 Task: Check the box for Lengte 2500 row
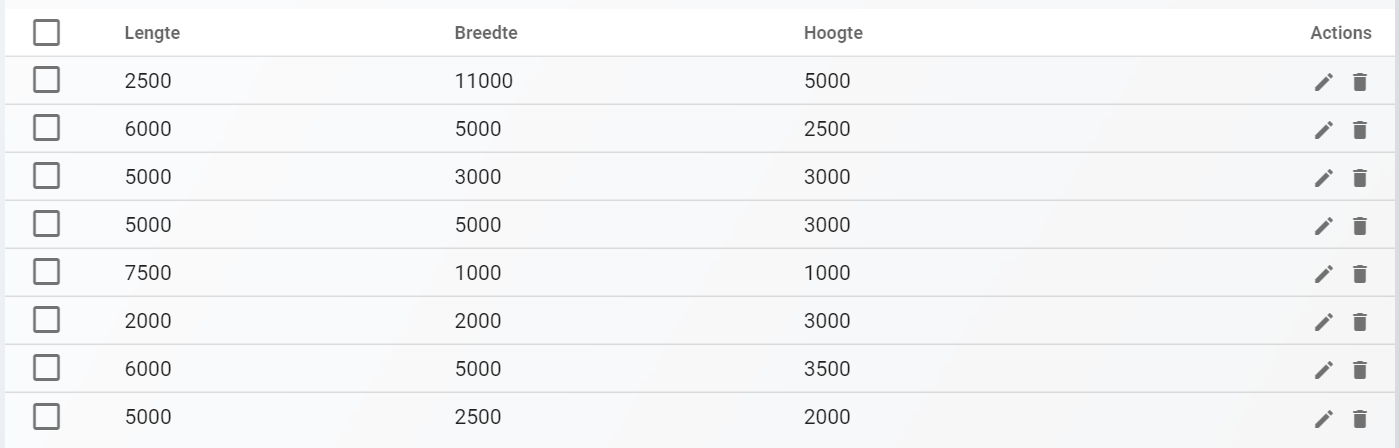coord(46,80)
